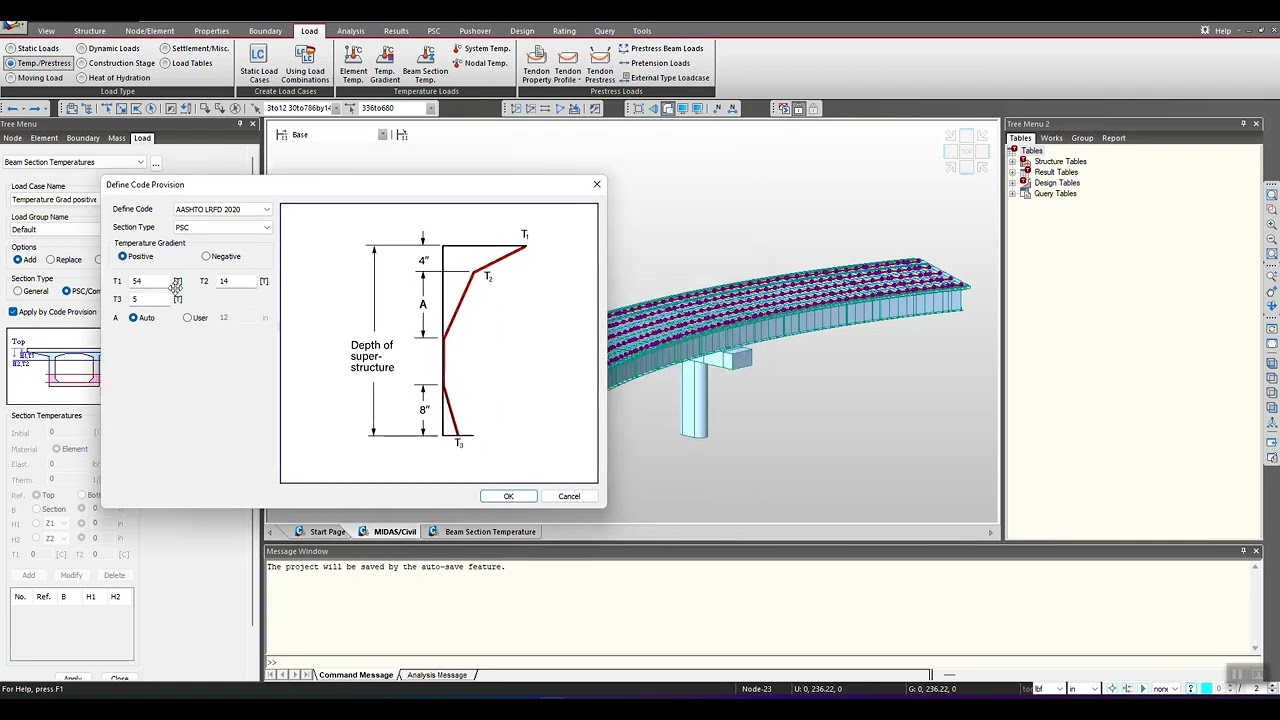Viewport: 1280px width, 720px height.
Task: Click the ellipsis button beside load type
Action: click(156, 163)
